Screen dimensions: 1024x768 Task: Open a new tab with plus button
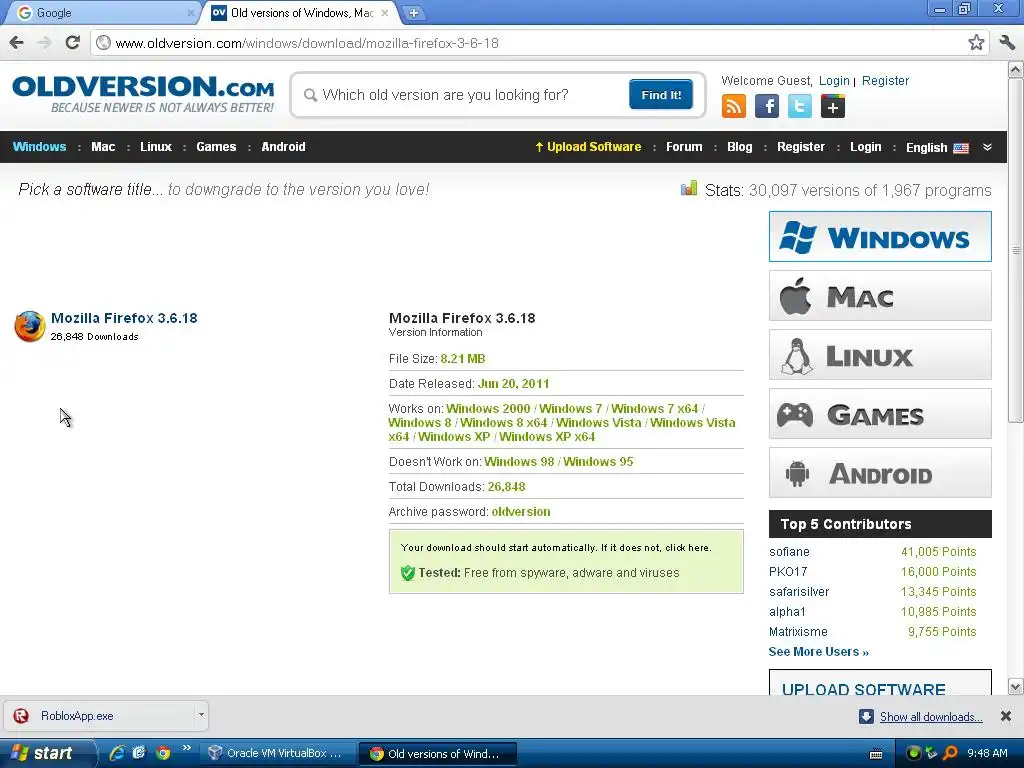(413, 12)
